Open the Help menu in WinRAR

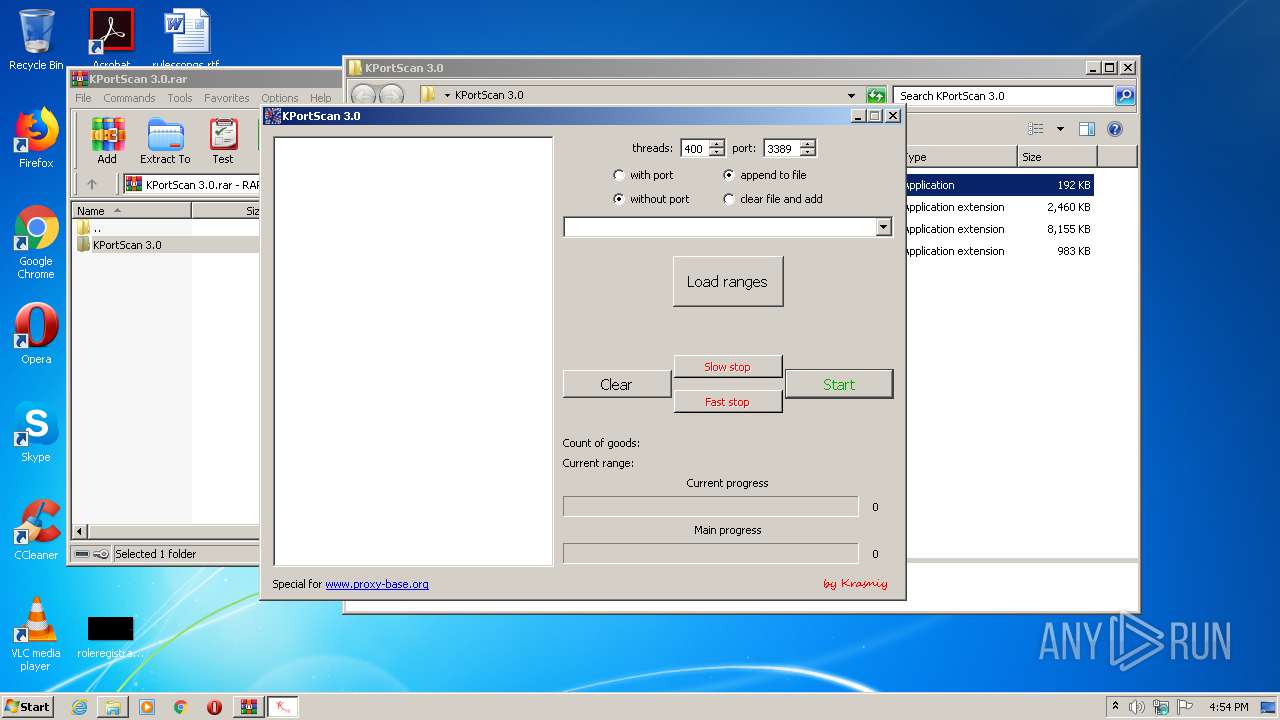coord(320,98)
